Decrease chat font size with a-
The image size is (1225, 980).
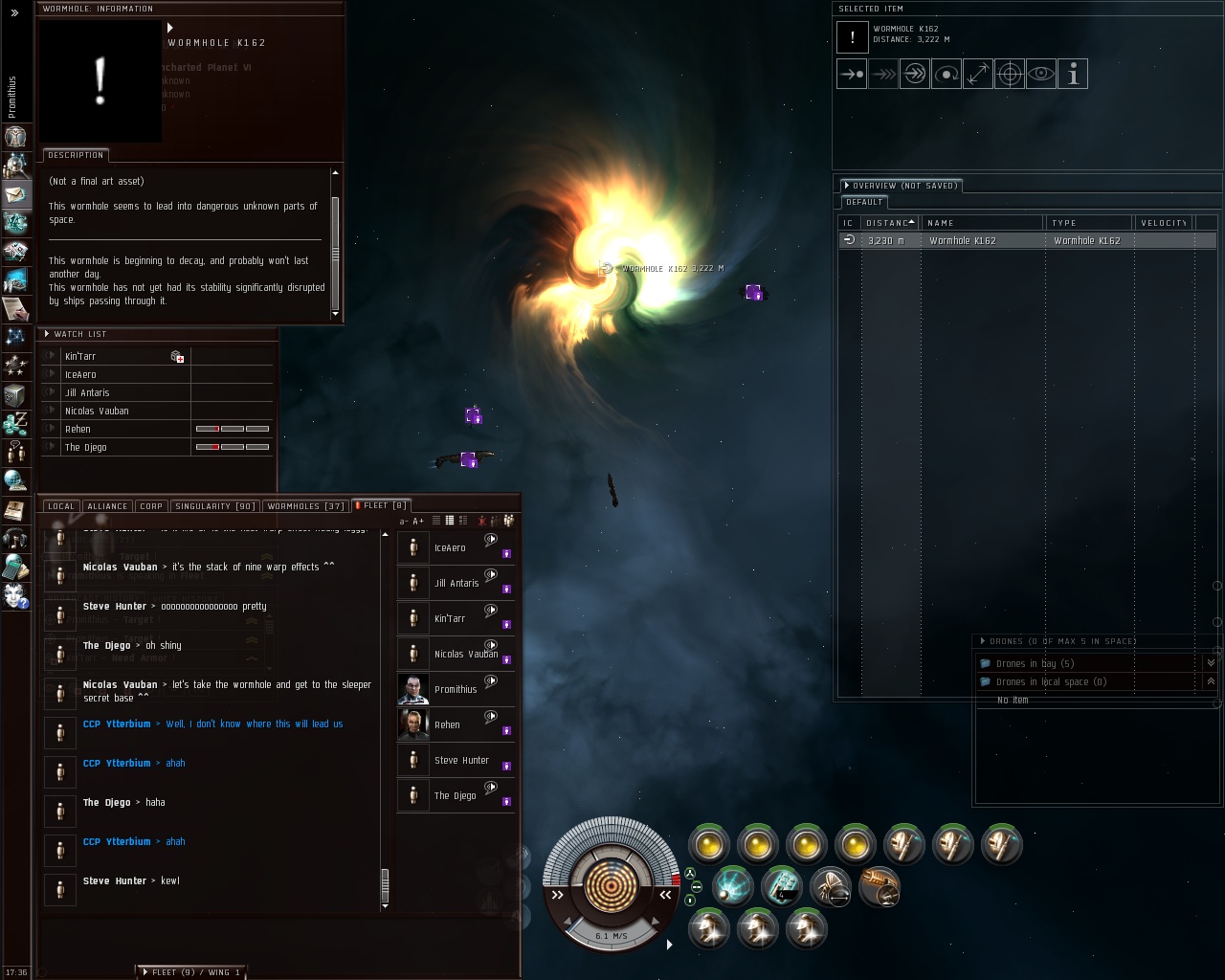[x=404, y=522]
